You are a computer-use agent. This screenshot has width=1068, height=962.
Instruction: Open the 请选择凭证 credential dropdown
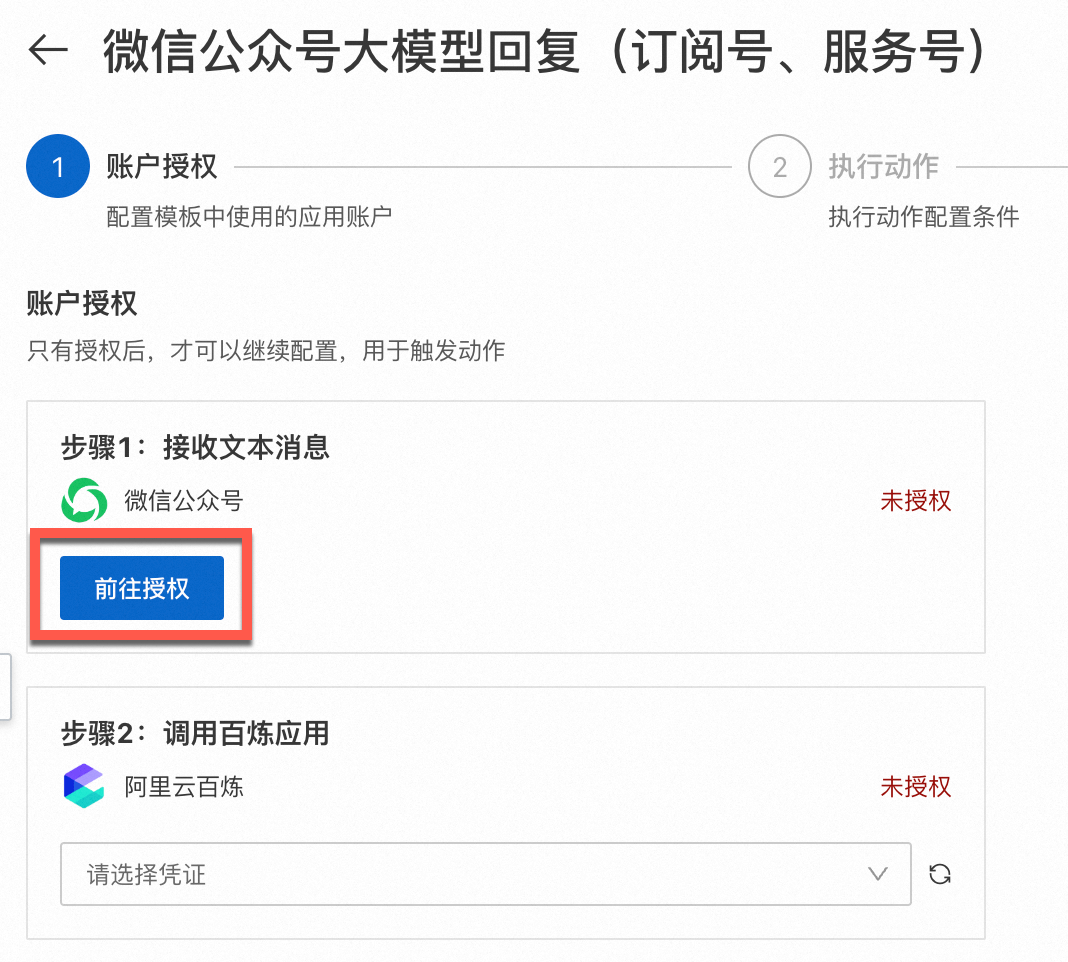470,874
